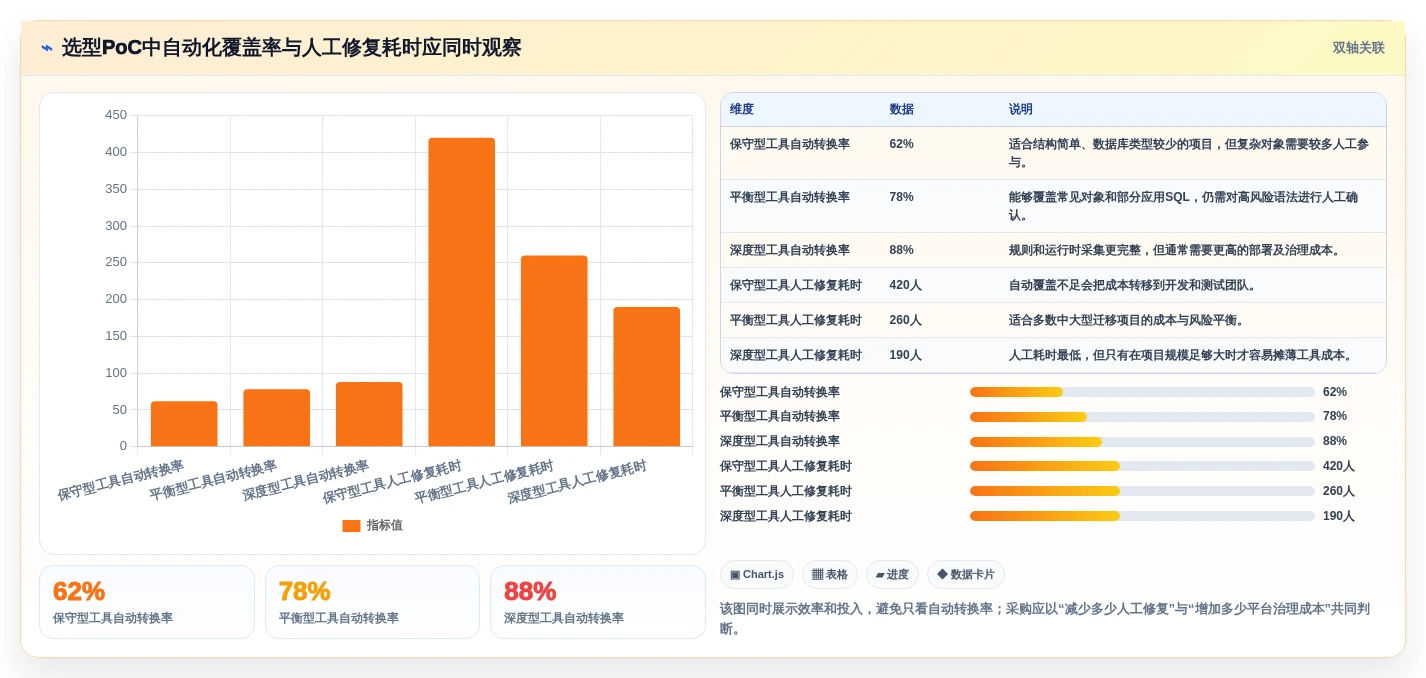Click the 190人 progress bar
This screenshot has width=1426, height=678.
pyautogui.click(x=1142, y=516)
